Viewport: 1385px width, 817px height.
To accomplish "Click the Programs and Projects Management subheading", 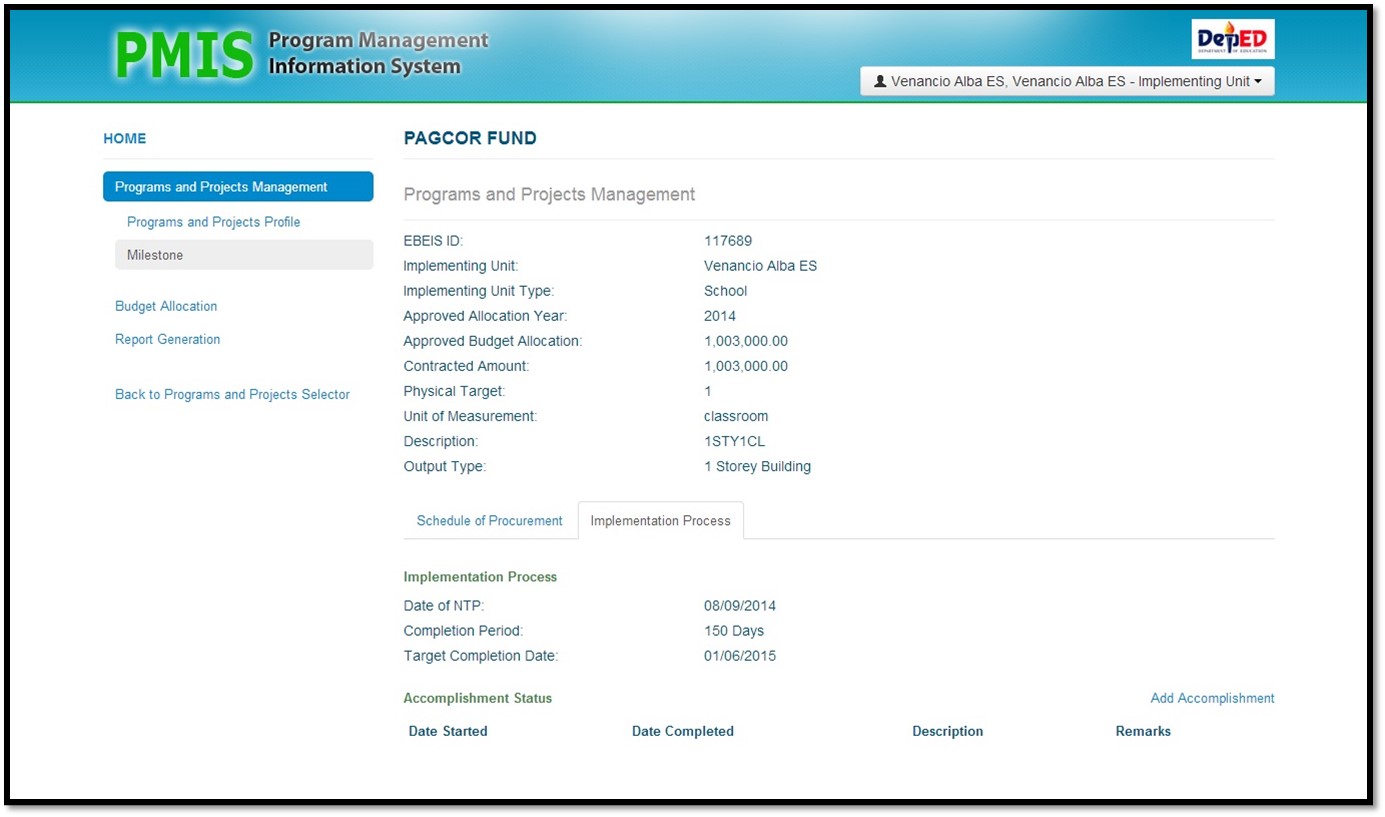I will point(549,194).
